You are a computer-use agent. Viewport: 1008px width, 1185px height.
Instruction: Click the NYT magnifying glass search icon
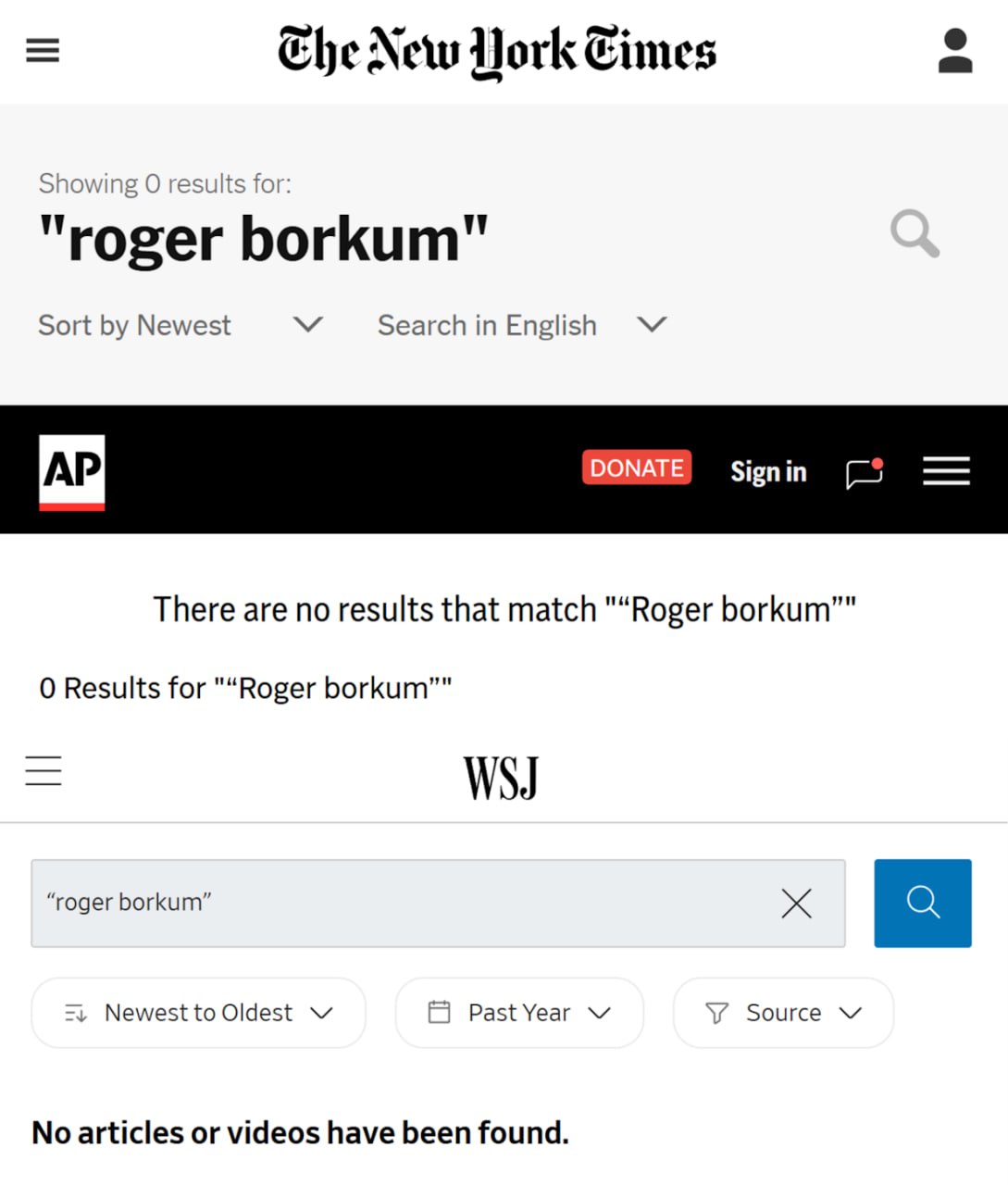click(915, 233)
